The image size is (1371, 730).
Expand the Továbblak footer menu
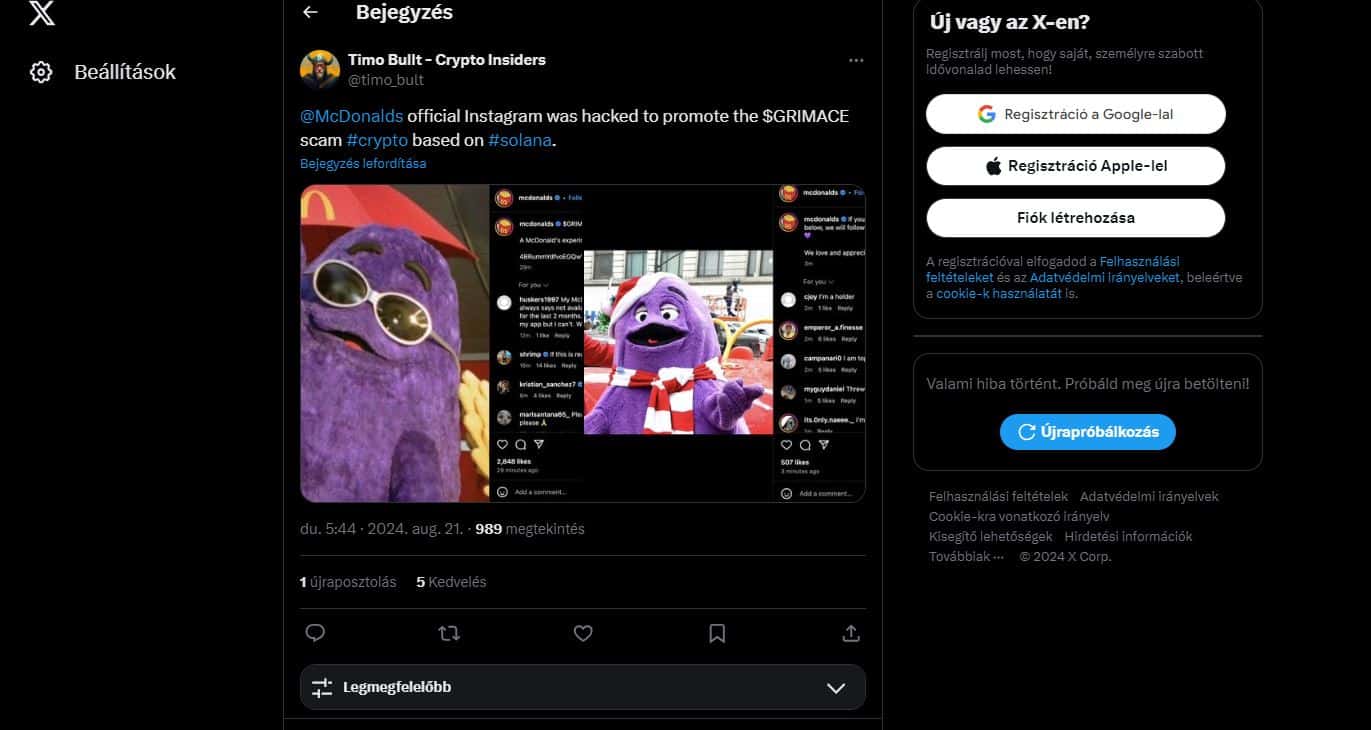pyautogui.click(x=963, y=557)
